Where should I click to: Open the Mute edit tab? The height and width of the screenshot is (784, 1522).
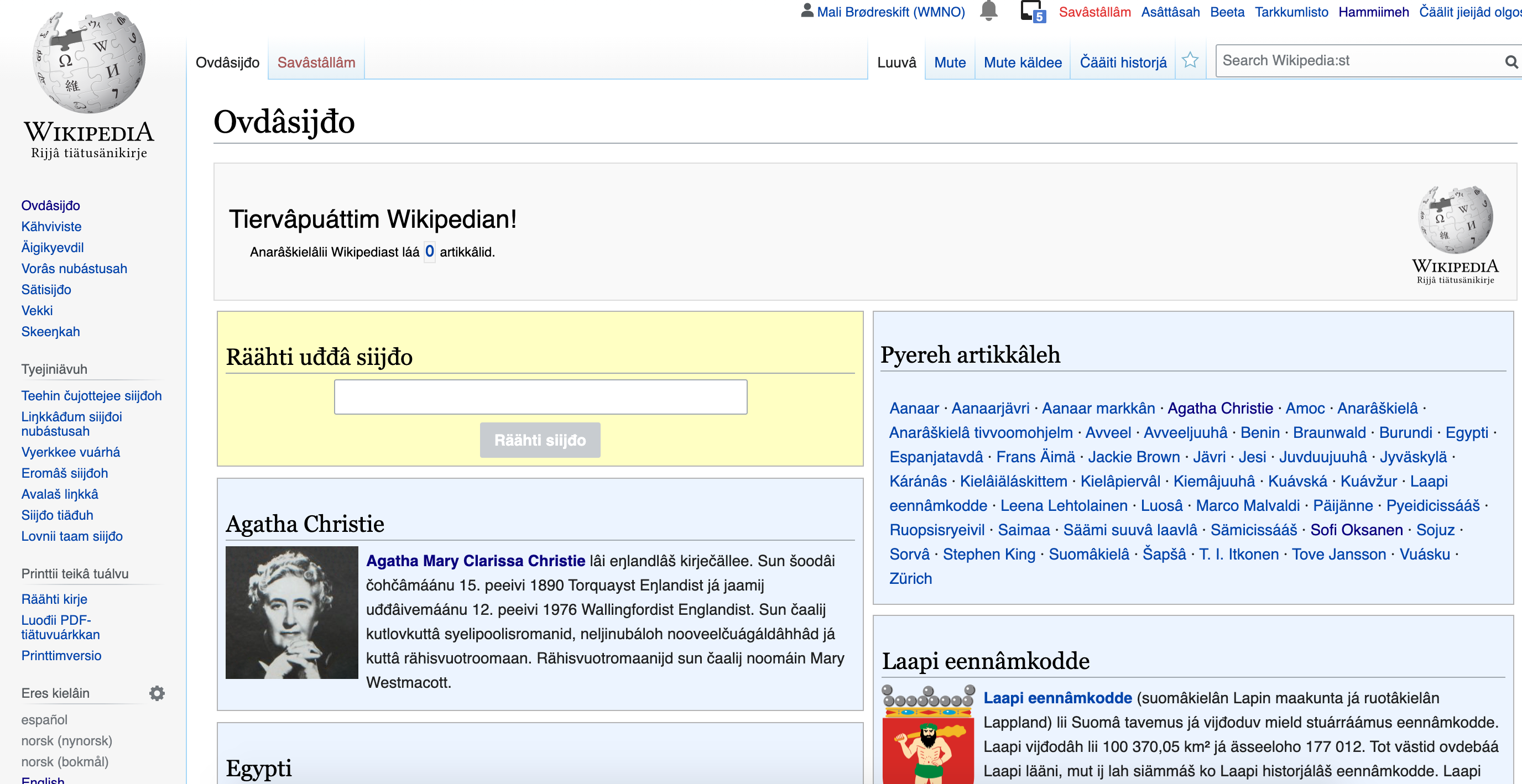click(950, 62)
